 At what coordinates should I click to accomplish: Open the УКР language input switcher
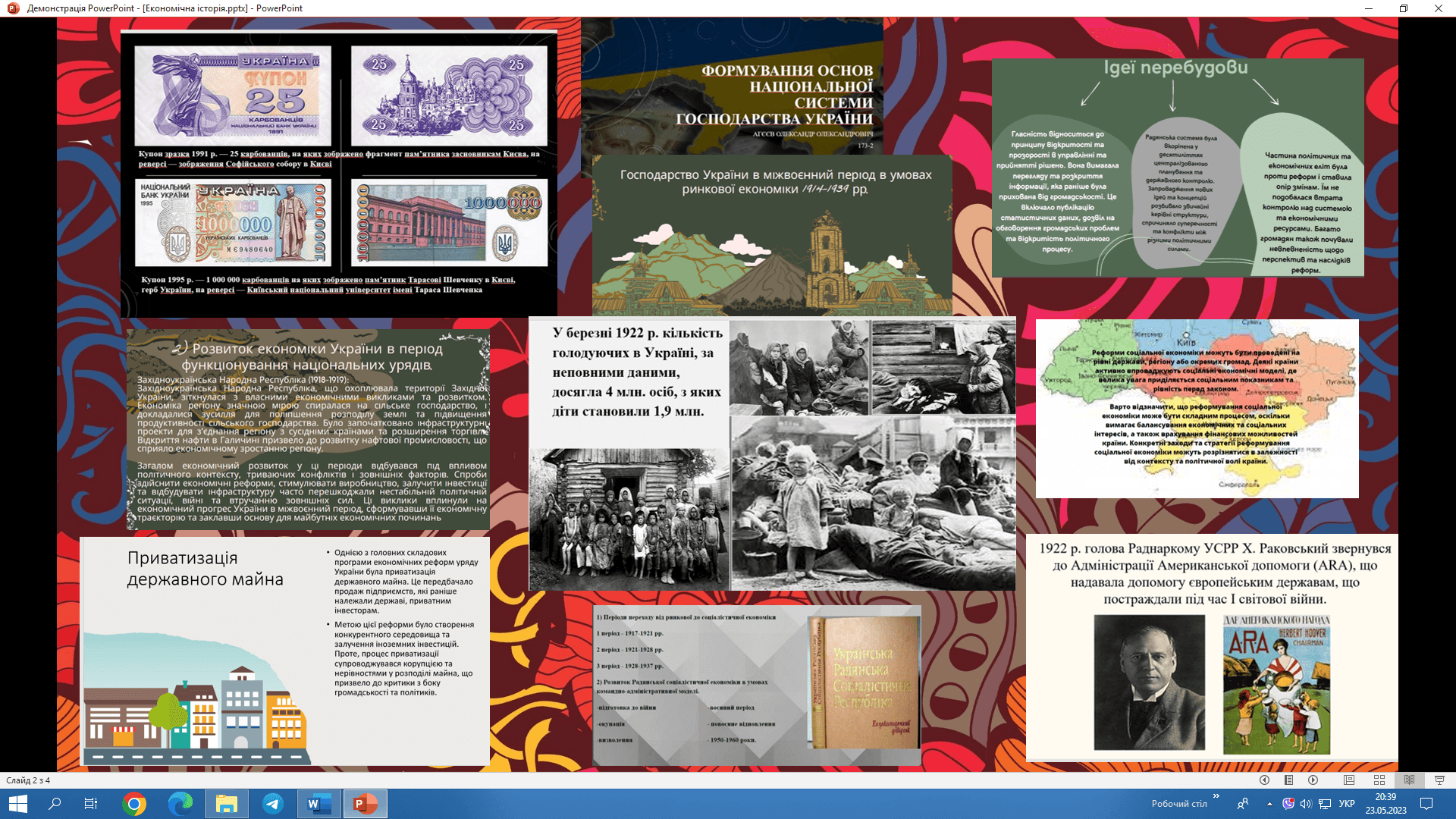pyautogui.click(x=1347, y=804)
